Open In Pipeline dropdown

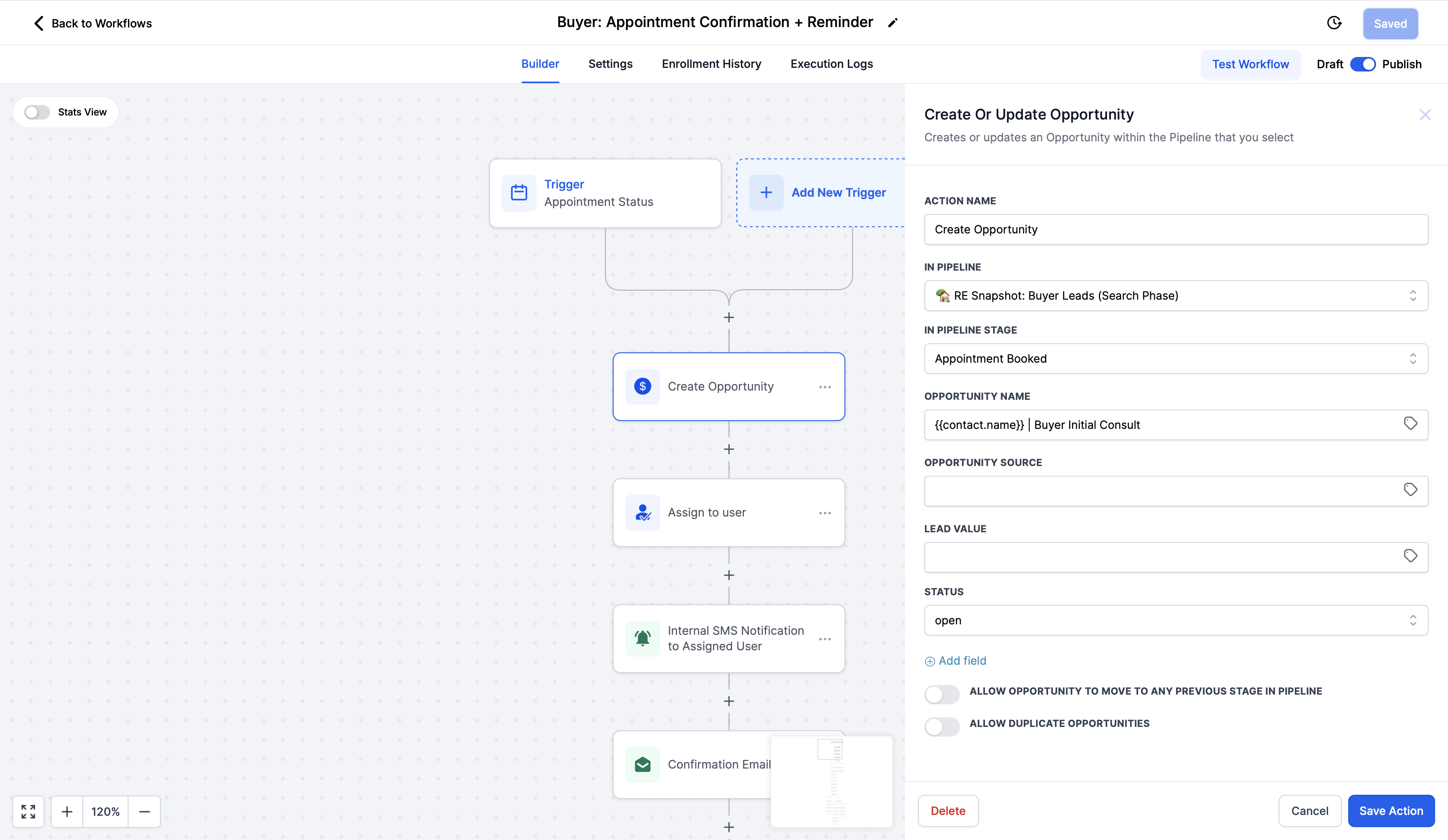(1176, 295)
